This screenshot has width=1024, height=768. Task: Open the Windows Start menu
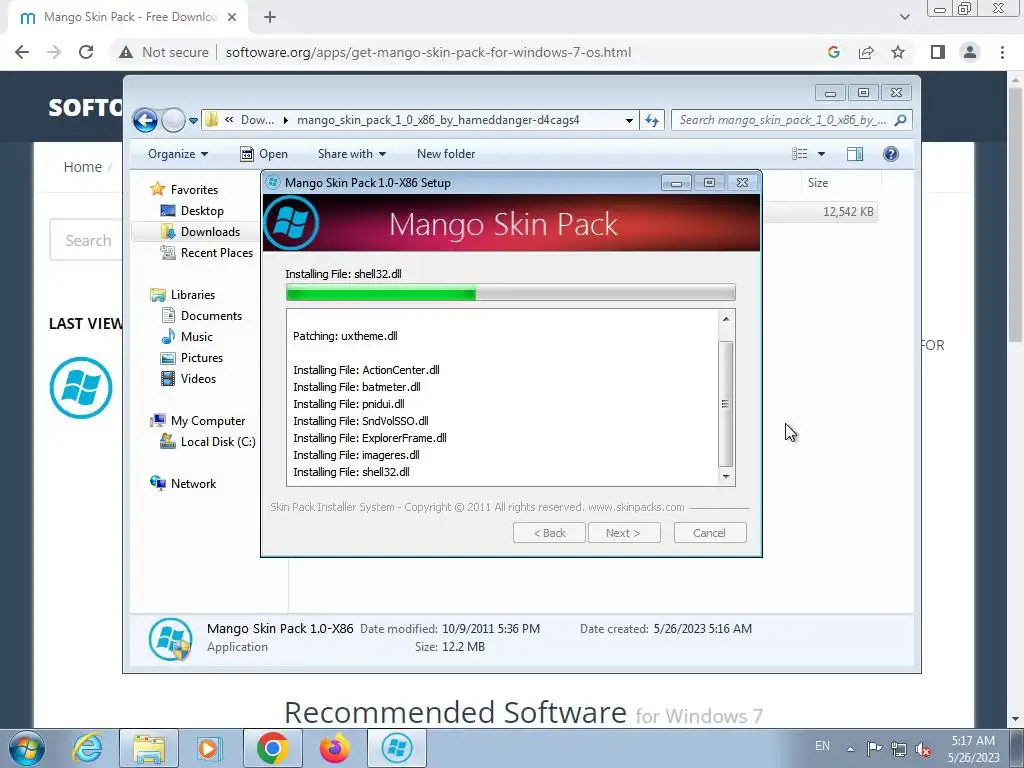26,748
